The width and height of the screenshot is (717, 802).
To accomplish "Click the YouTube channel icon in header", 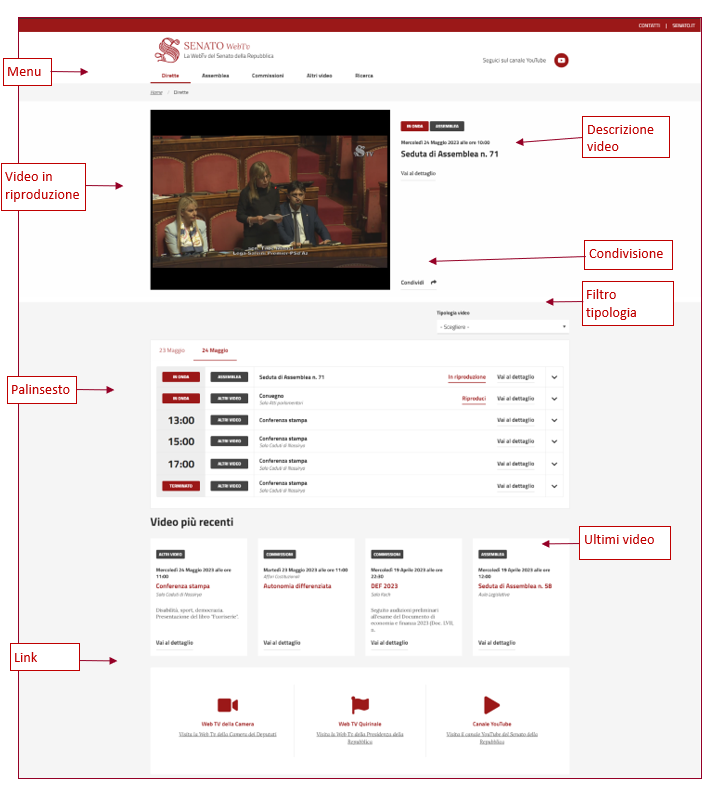I will (x=561, y=60).
